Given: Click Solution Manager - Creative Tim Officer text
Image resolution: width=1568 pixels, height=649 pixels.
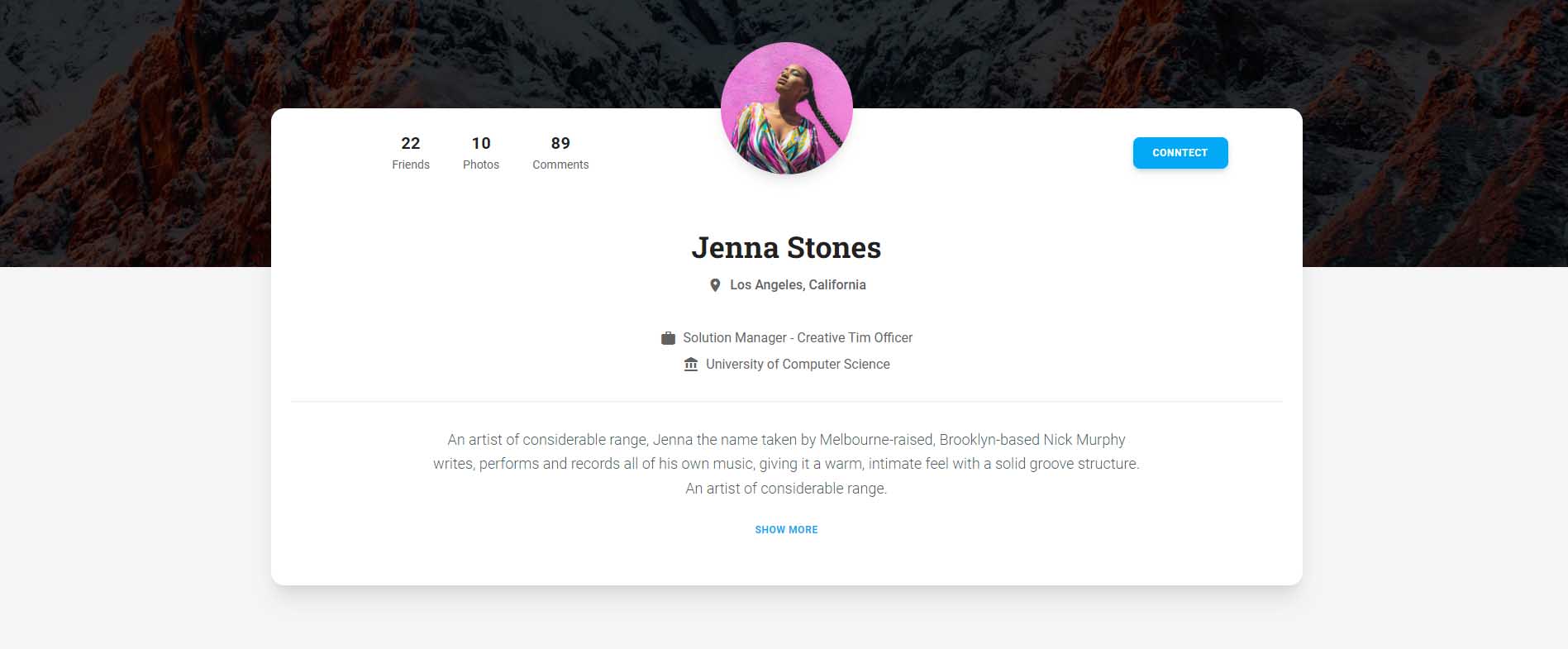Looking at the screenshot, I should pyautogui.click(x=798, y=338).
